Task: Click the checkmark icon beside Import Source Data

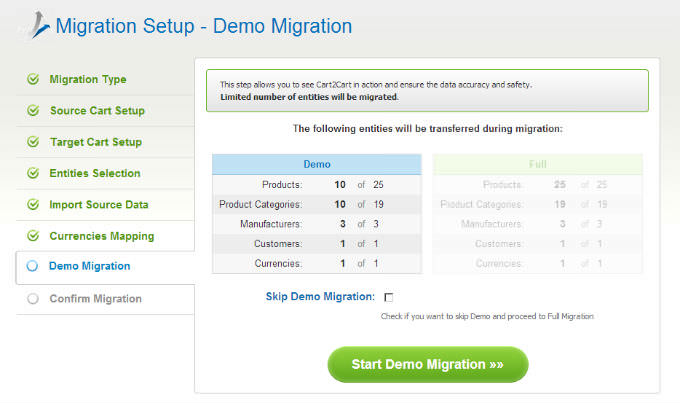Action: point(33,204)
